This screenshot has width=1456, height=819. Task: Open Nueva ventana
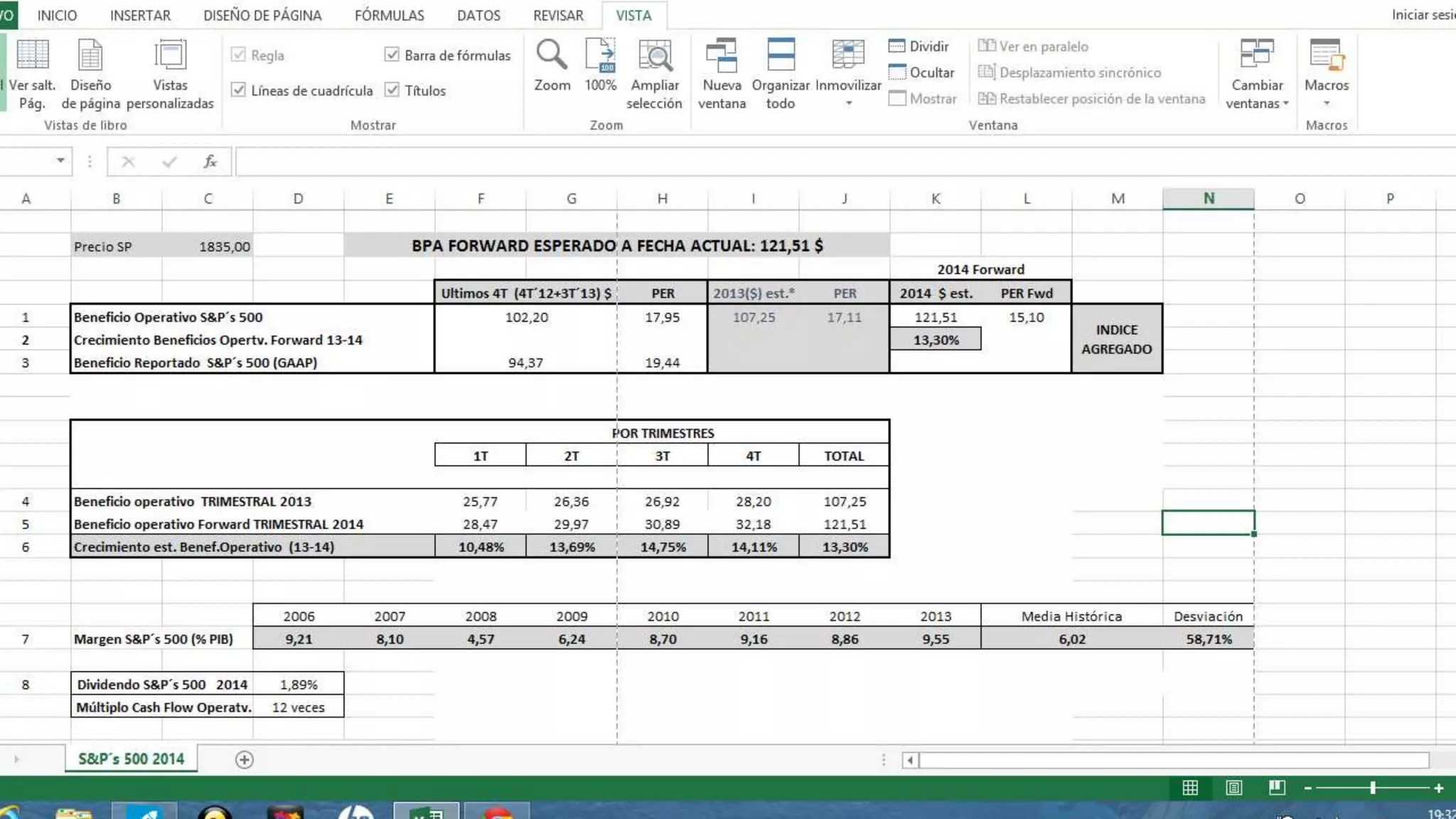[x=722, y=57]
